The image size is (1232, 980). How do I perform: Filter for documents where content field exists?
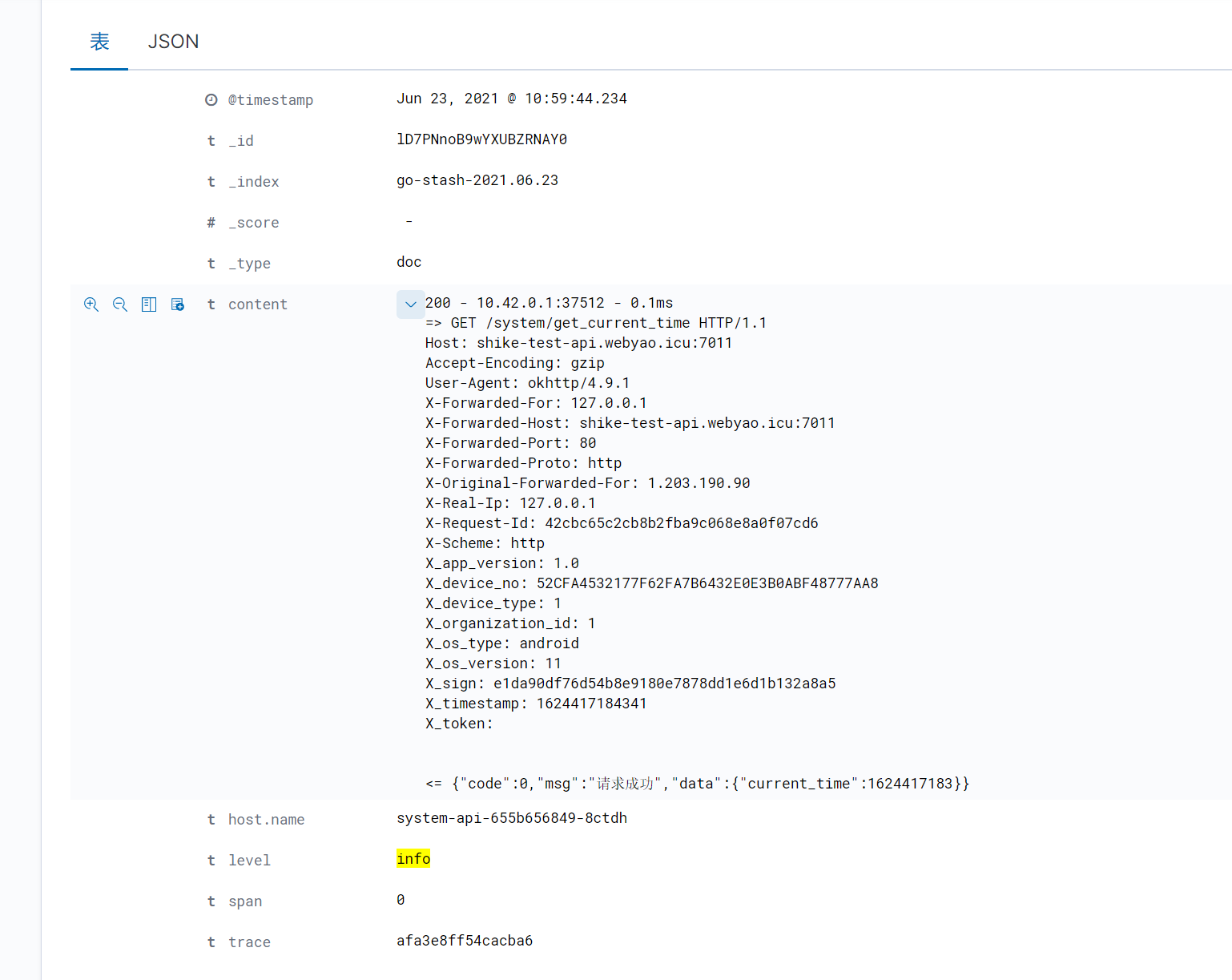click(x=177, y=304)
